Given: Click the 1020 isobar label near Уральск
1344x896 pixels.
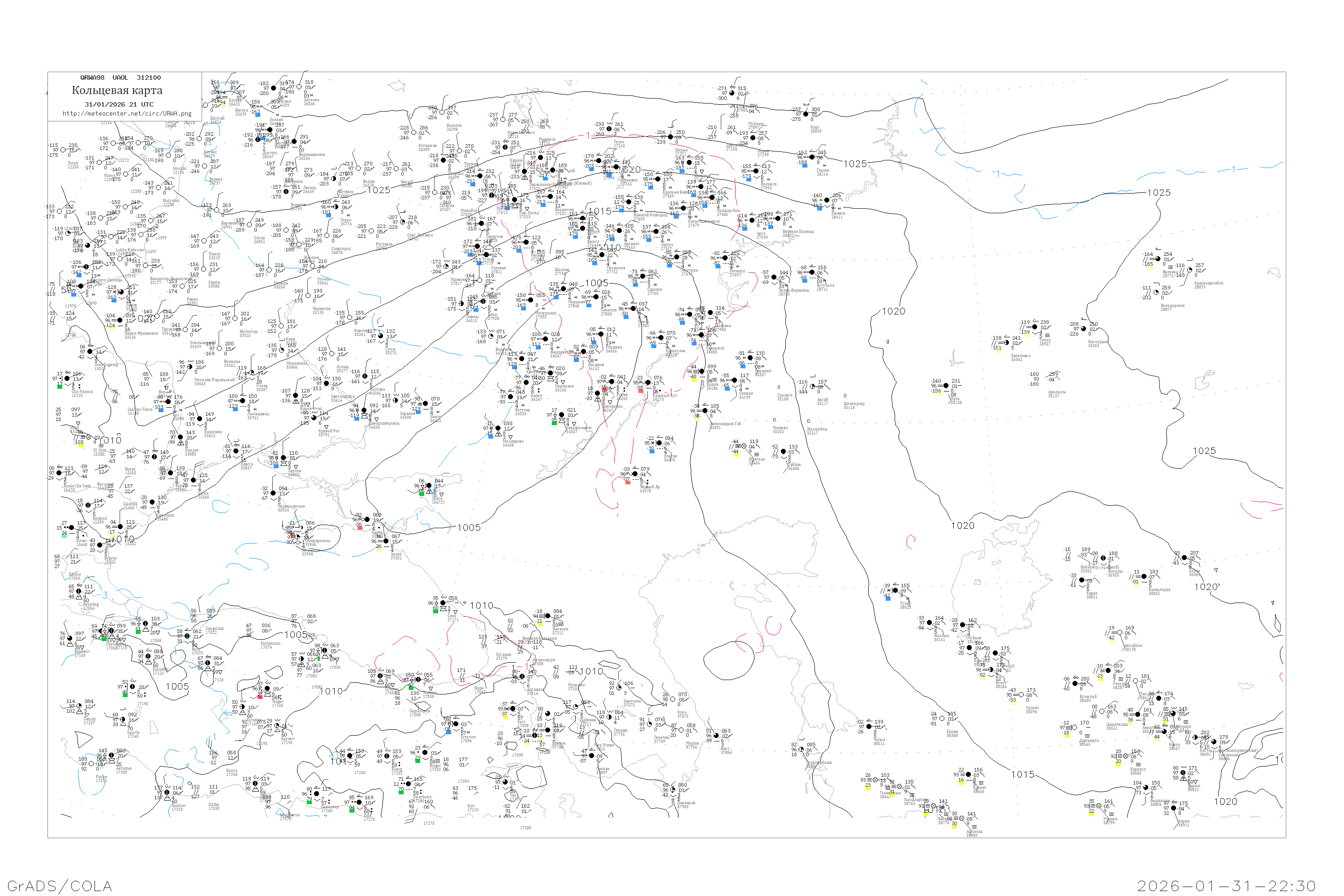Looking at the screenshot, I should point(893,311).
